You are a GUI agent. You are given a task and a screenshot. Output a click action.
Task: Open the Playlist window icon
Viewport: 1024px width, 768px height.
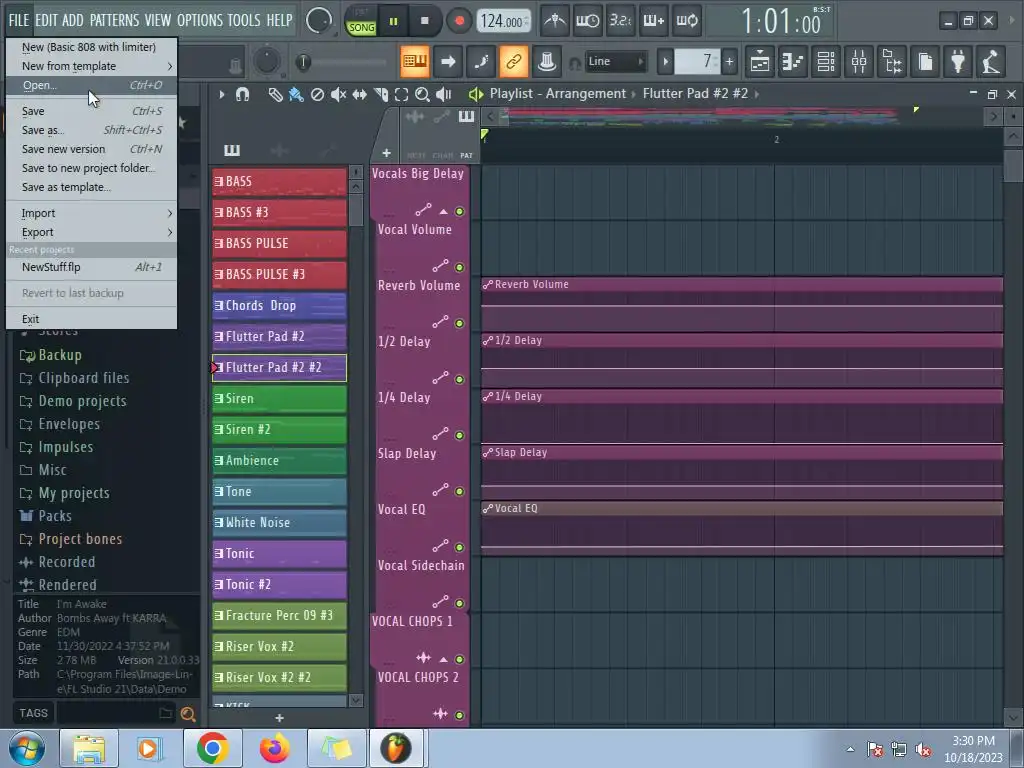pyautogui.click(x=760, y=62)
